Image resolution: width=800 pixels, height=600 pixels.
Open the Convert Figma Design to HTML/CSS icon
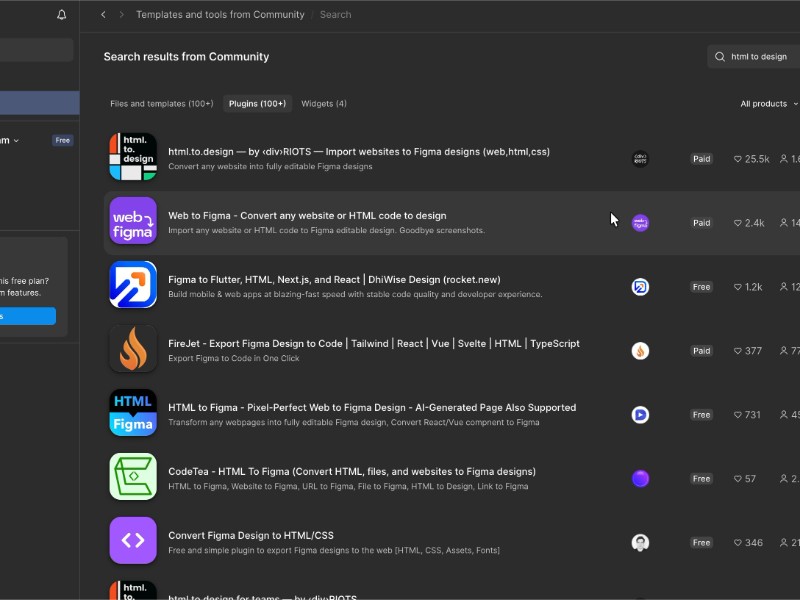[x=133, y=540]
